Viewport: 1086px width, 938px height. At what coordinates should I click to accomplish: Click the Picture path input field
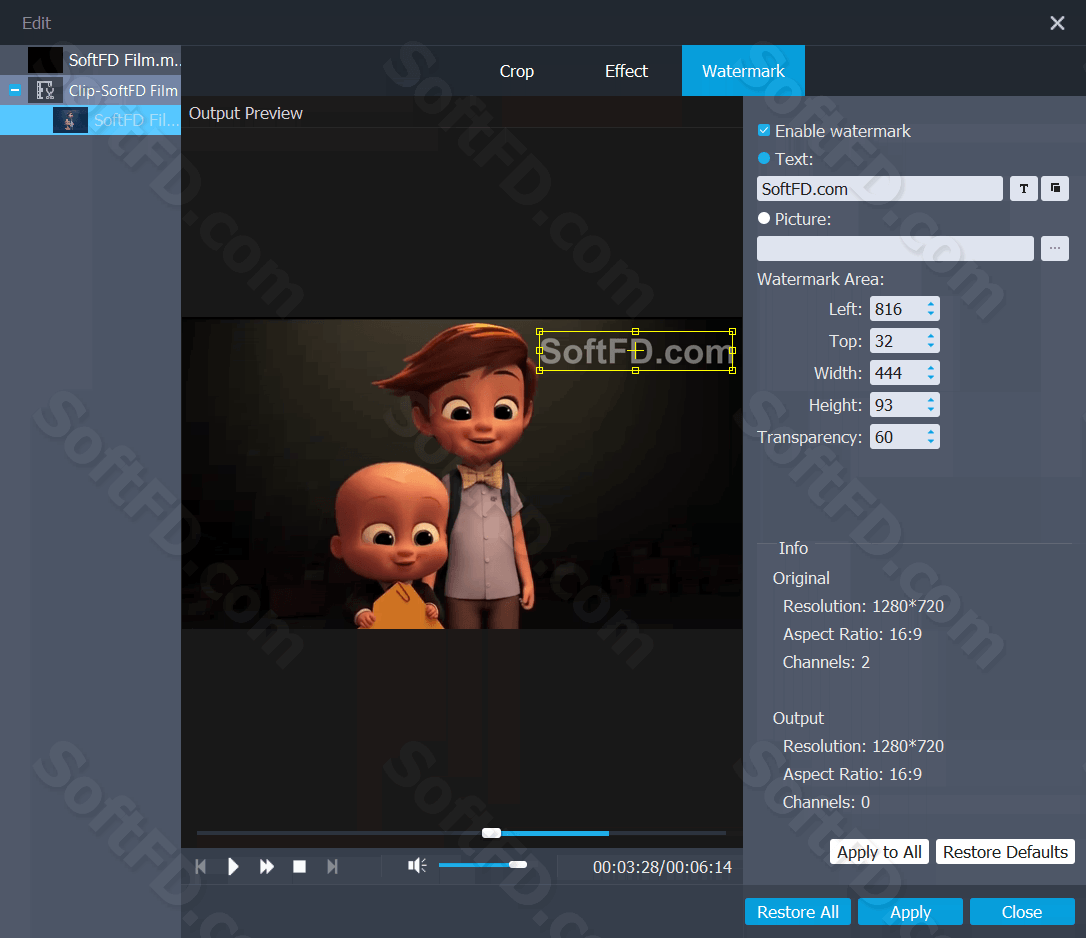(x=895, y=248)
